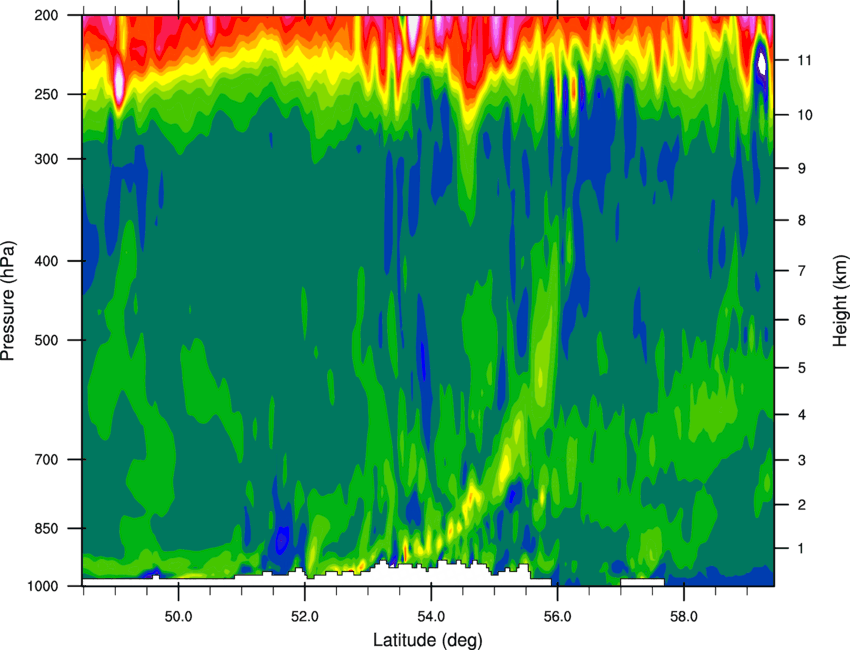Click the 7 km height label

(x=802, y=271)
